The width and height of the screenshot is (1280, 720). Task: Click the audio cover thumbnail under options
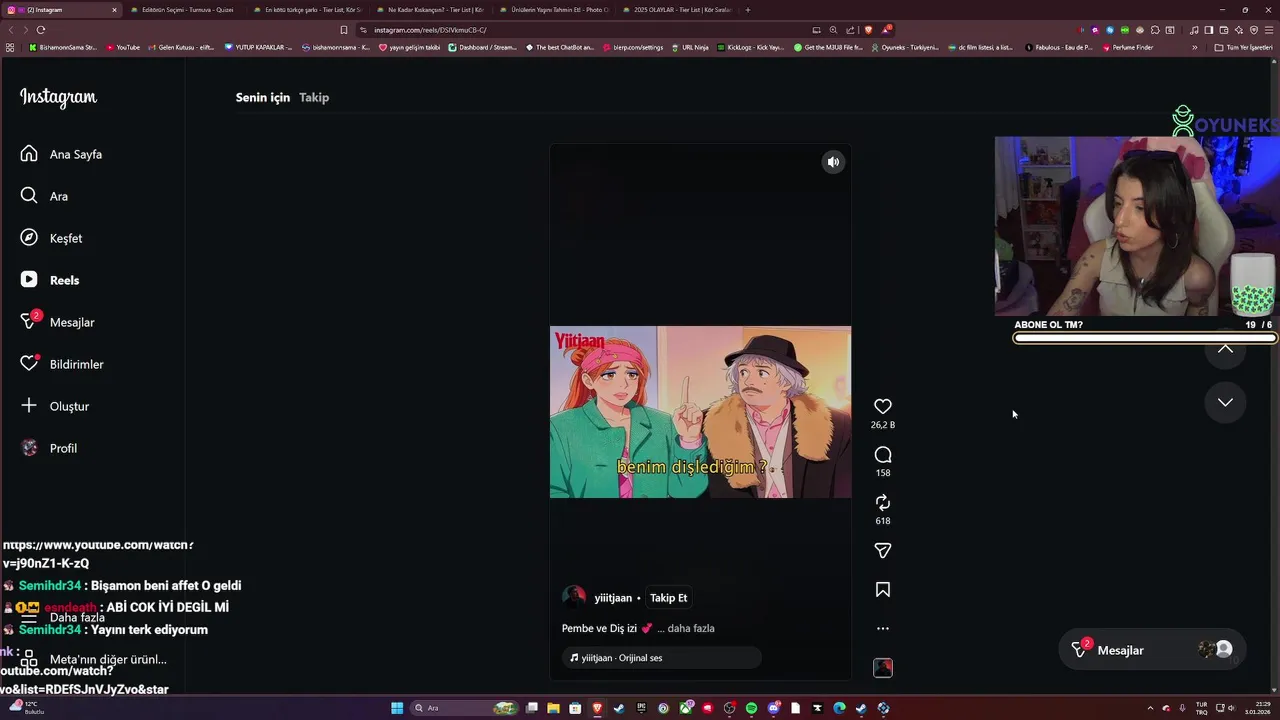[x=882, y=668]
